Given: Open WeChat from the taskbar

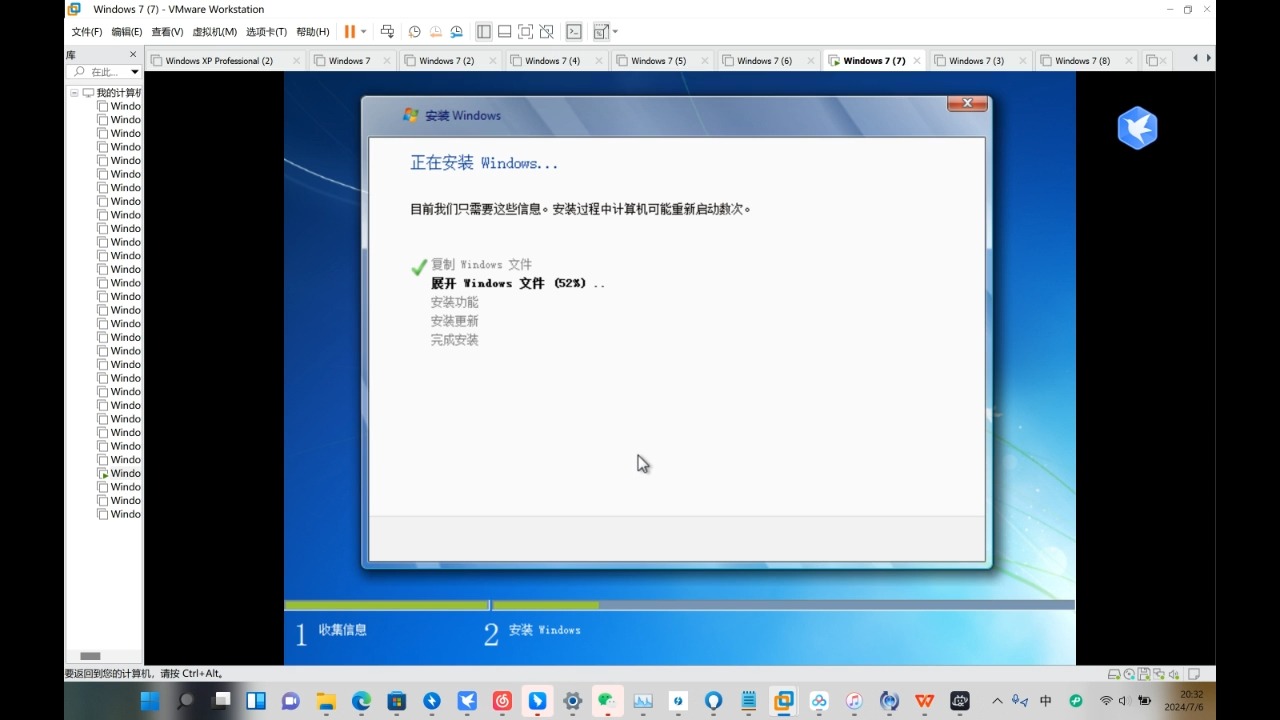Looking at the screenshot, I should tap(607, 701).
